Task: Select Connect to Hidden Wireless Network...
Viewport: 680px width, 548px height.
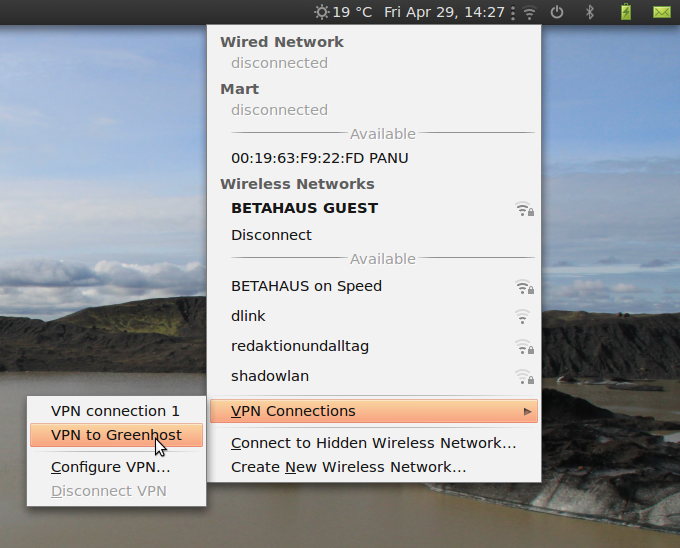Action: (373, 443)
